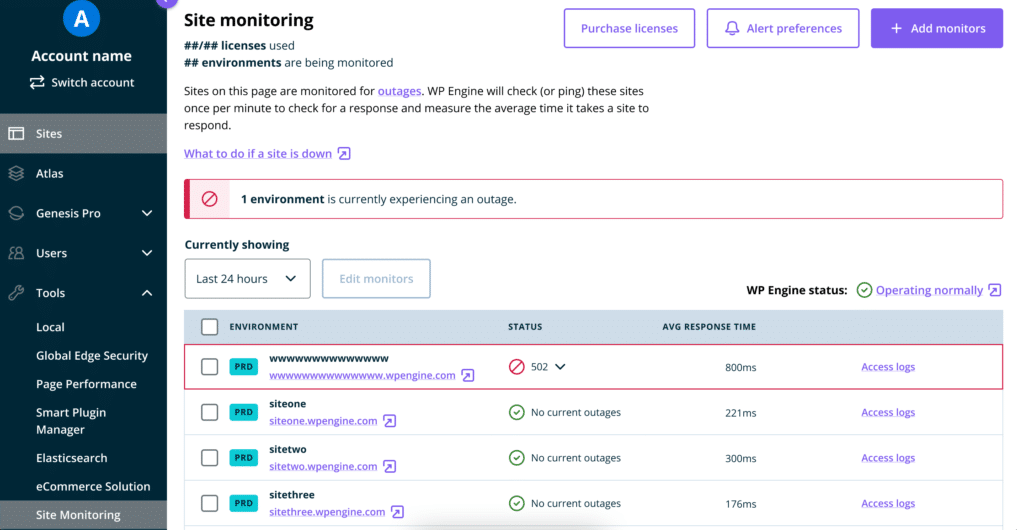Click the Sites panel icon in sidebar
Image resolution: width=1017 pixels, height=530 pixels.
coord(16,134)
